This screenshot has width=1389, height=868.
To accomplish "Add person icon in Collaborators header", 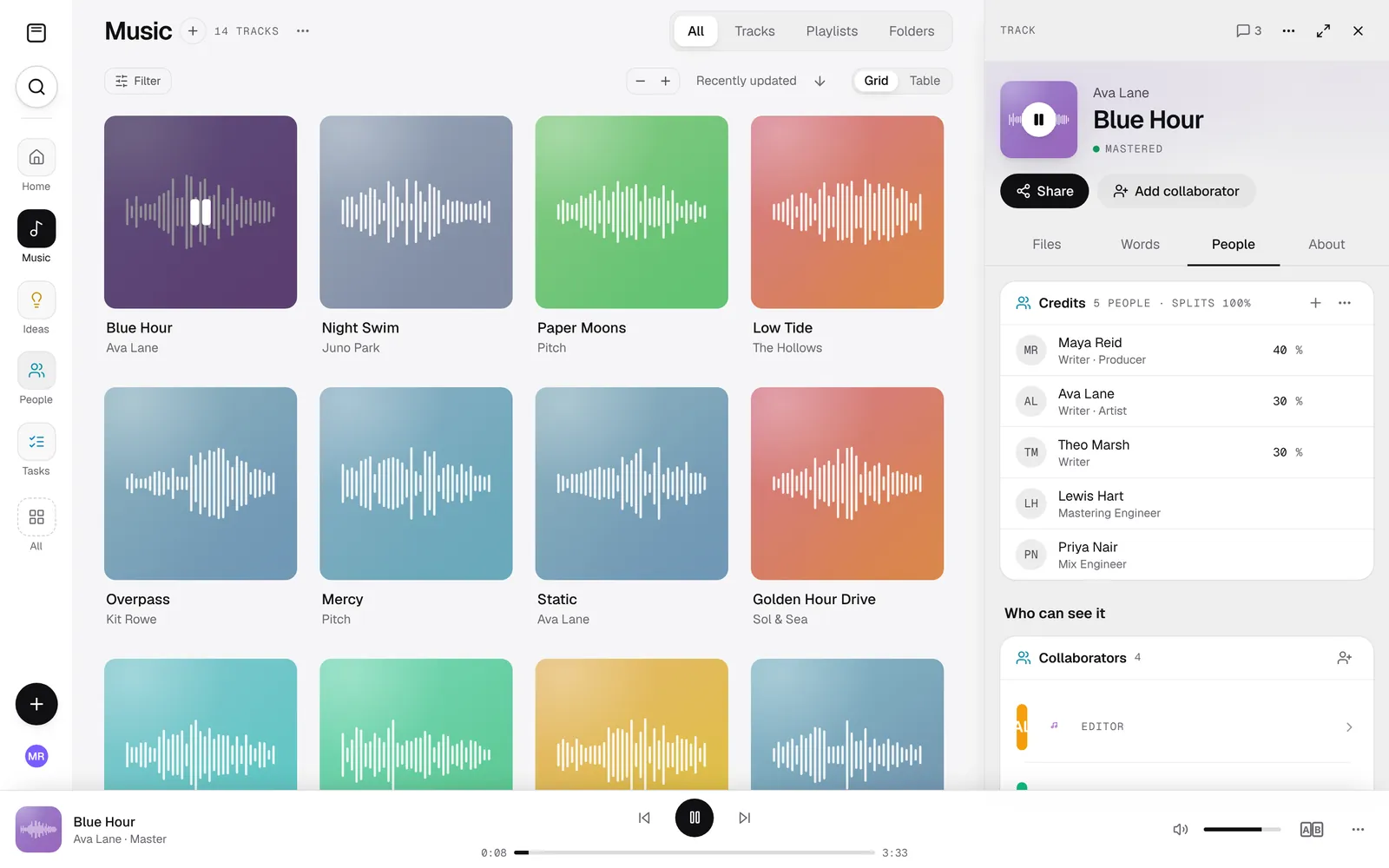I will click(1345, 658).
